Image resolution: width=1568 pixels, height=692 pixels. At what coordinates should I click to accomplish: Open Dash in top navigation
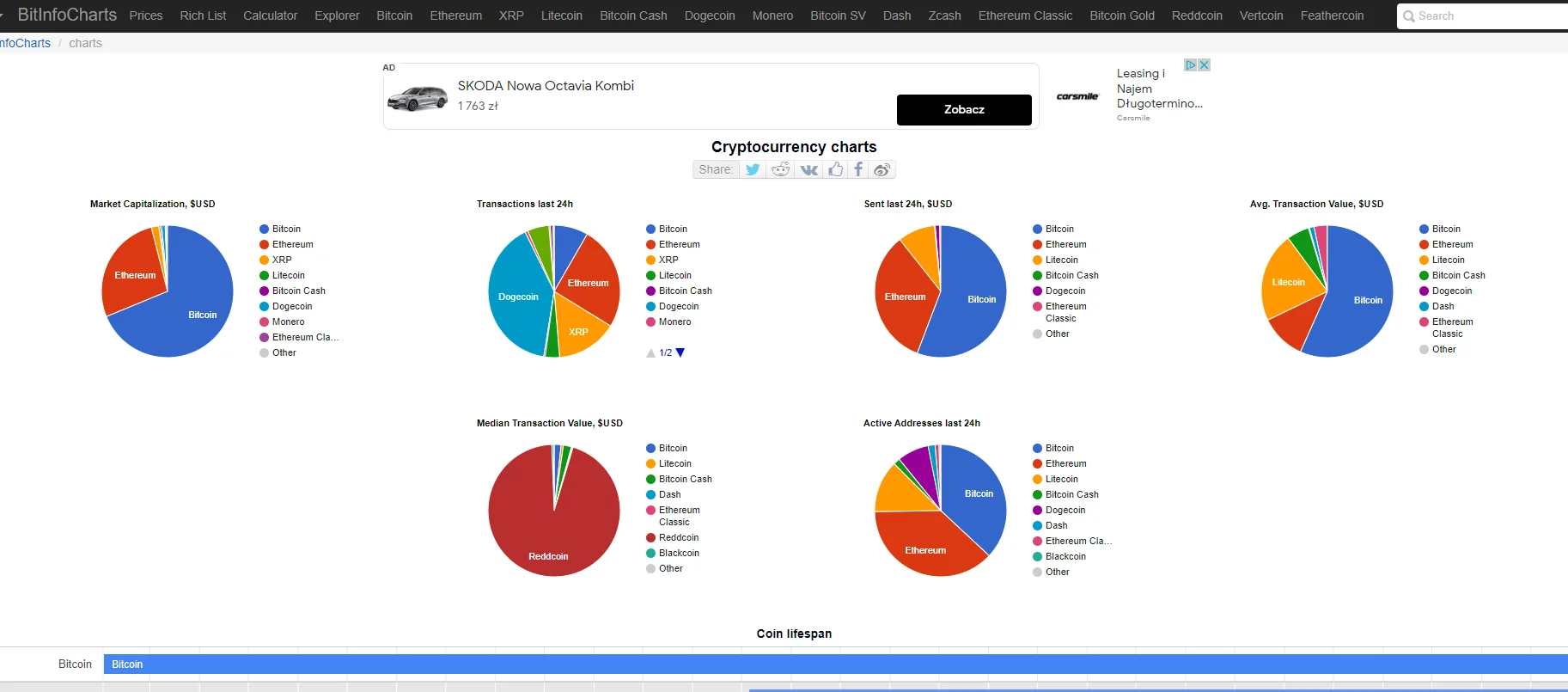(897, 15)
